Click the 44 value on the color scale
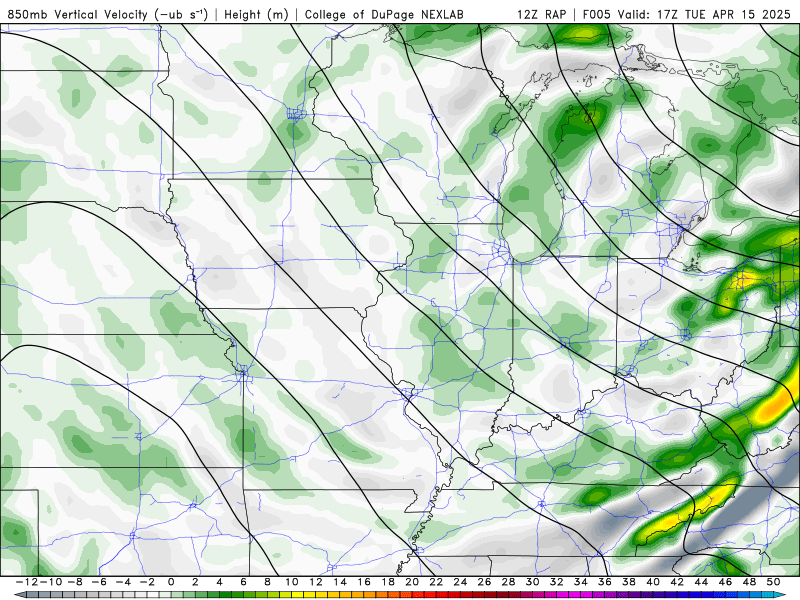 click(701, 582)
